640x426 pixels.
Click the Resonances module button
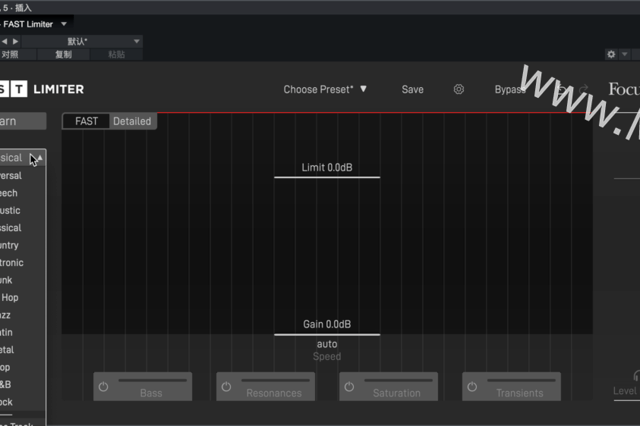click(x=266, y=386)
